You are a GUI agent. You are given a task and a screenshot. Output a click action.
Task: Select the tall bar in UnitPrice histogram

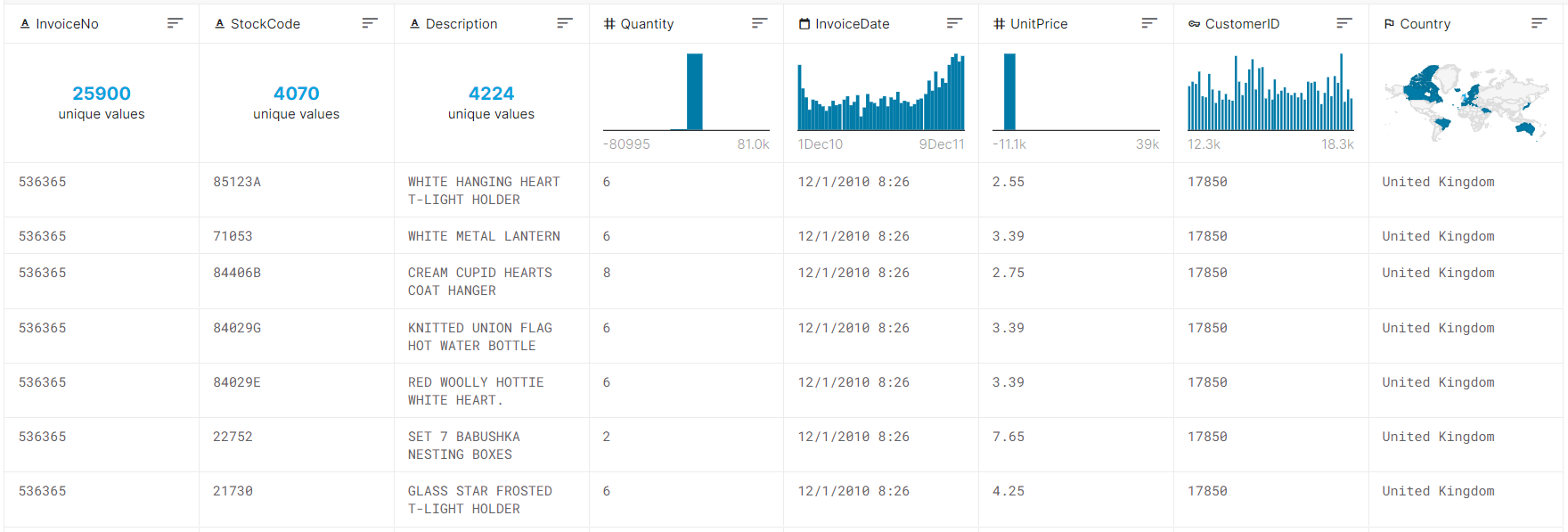(x=1009, y=93)
